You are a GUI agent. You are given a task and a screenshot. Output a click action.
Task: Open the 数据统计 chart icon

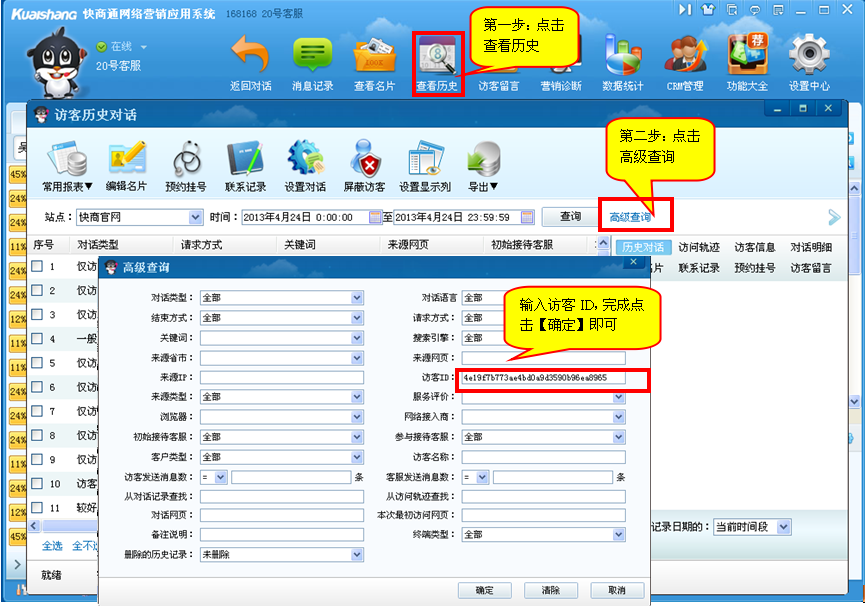pyautogui.click(x=623, y=57)
